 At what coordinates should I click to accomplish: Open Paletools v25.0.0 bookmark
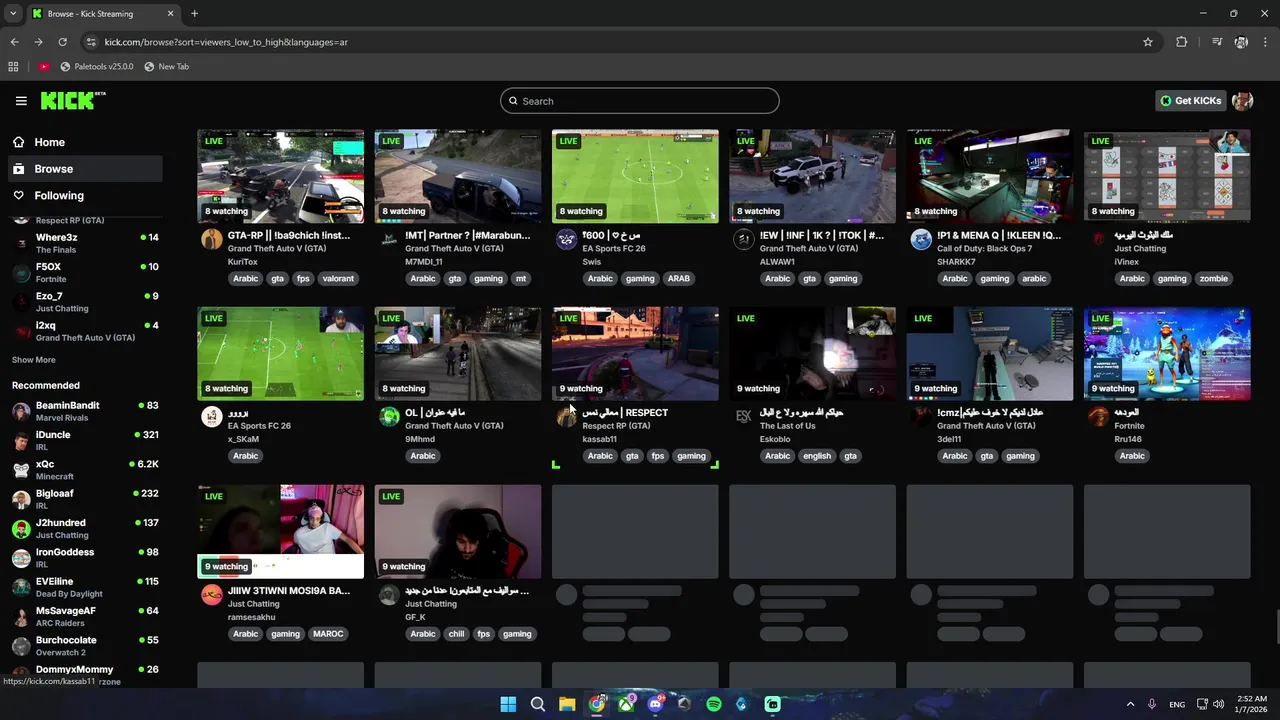point(96,66)
